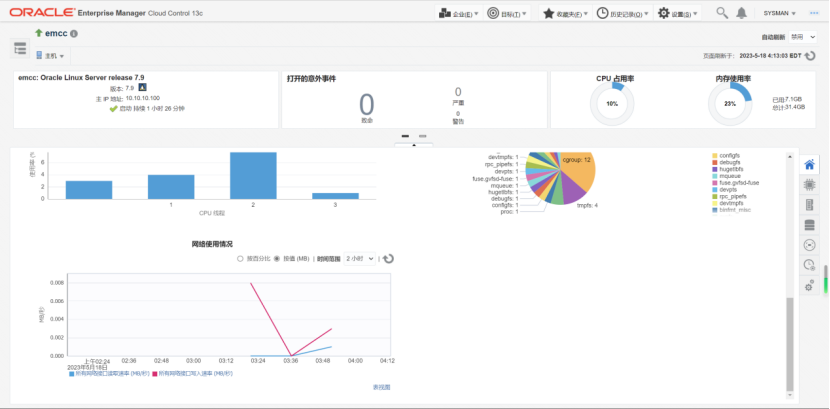Click the CPU 占用率 10% donut gauge
Screen dimensions: 830x409
612,104
